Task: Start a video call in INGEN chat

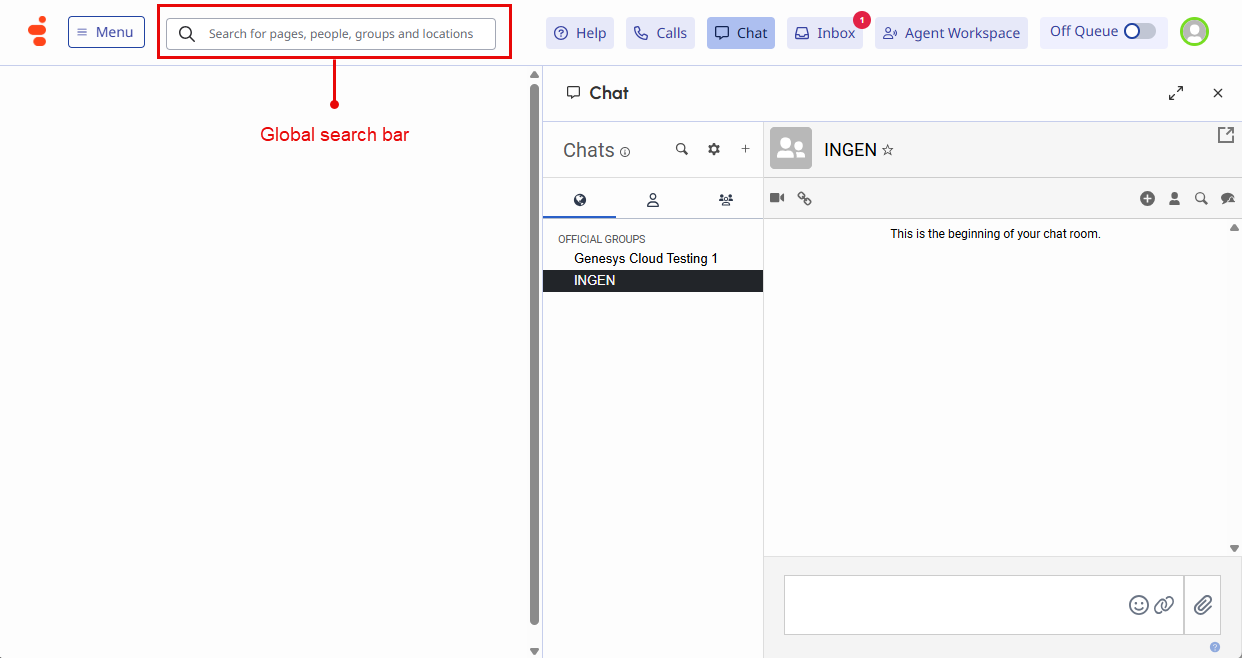Action: click(777, 198)
